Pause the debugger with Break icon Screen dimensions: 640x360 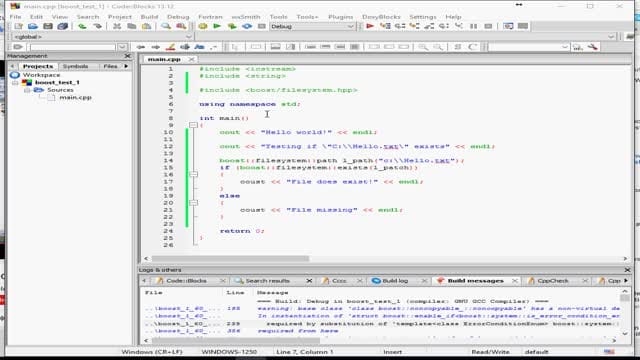(473, 26)
